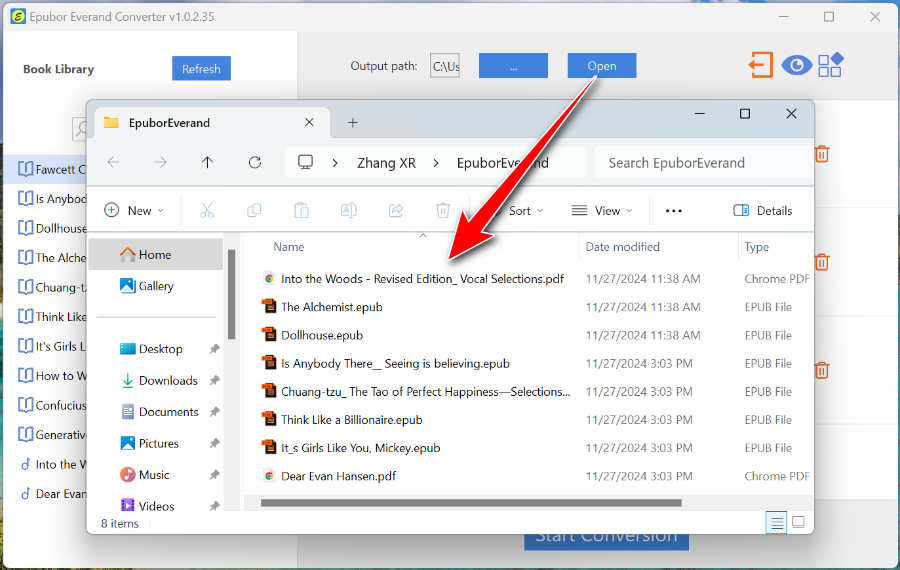Click the Forward navigation arrow in Explorer
This screenshot has width=900, height=570.
[160, 162]
